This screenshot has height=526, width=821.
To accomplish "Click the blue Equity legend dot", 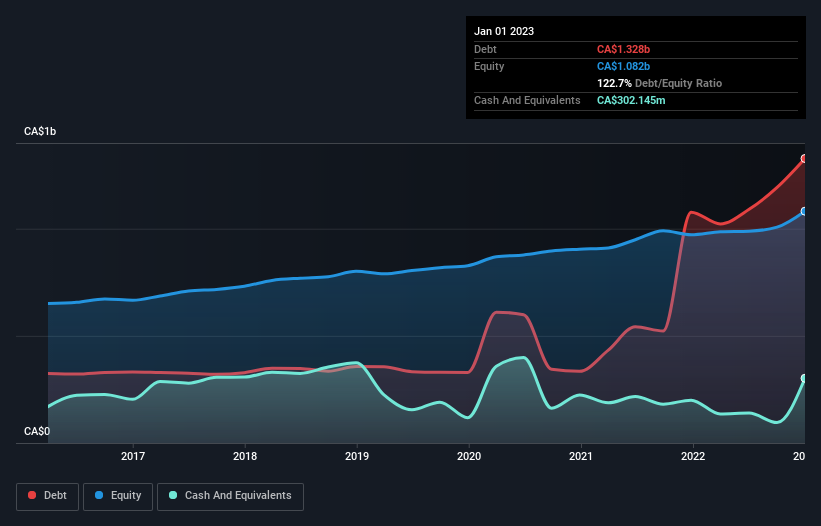I will [x=99, y=495].
